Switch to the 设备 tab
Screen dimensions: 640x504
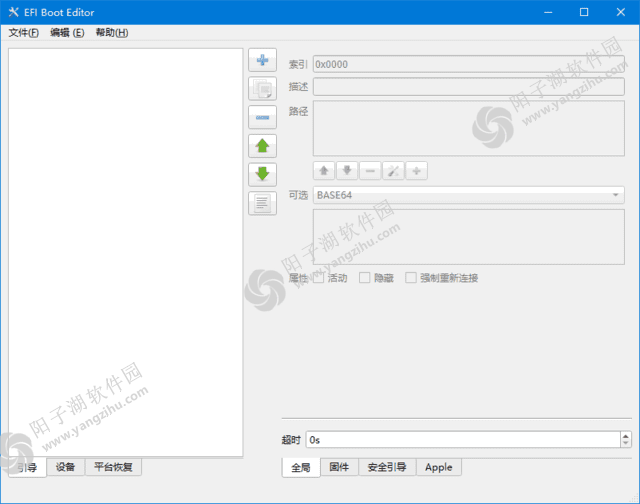click(65, 467)
